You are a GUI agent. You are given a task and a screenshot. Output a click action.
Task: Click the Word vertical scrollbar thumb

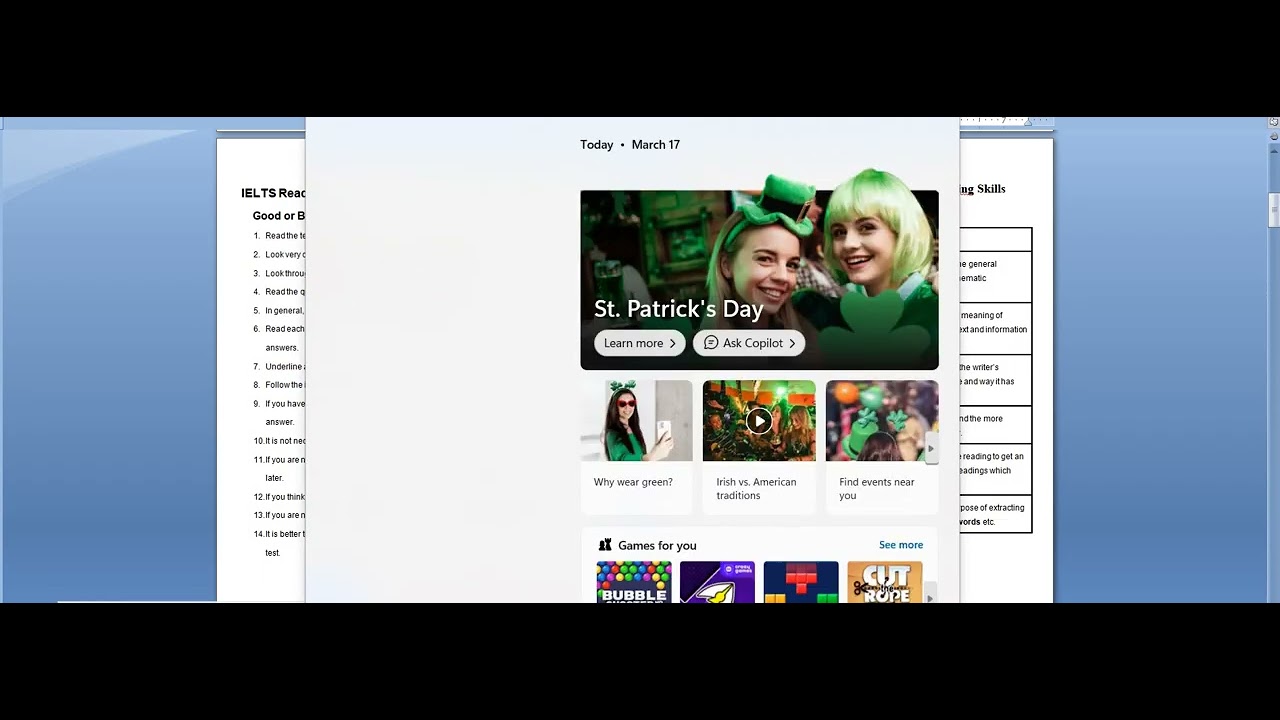1274,210
